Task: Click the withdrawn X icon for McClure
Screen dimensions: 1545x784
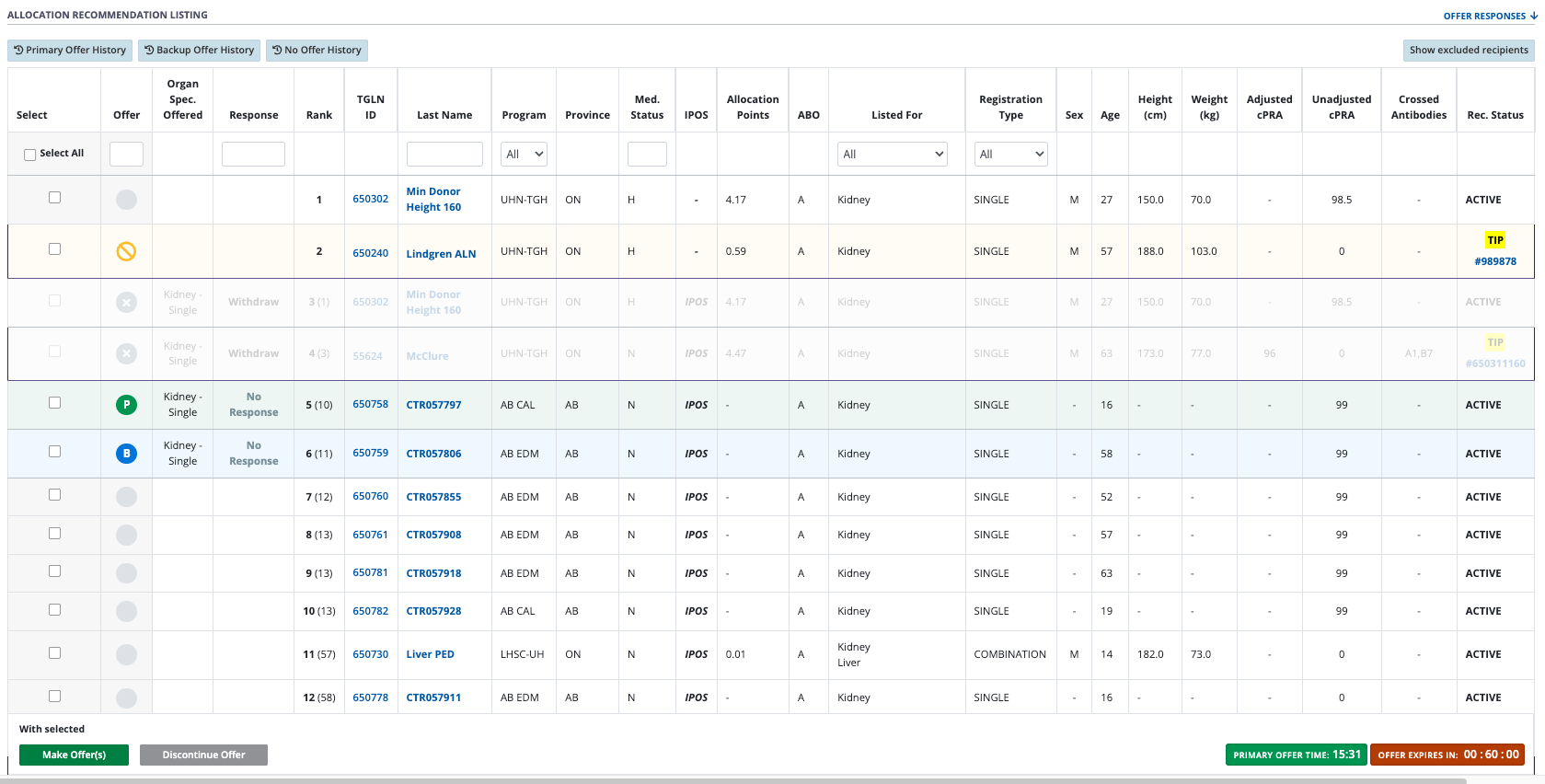Action: tap(126, 353)
